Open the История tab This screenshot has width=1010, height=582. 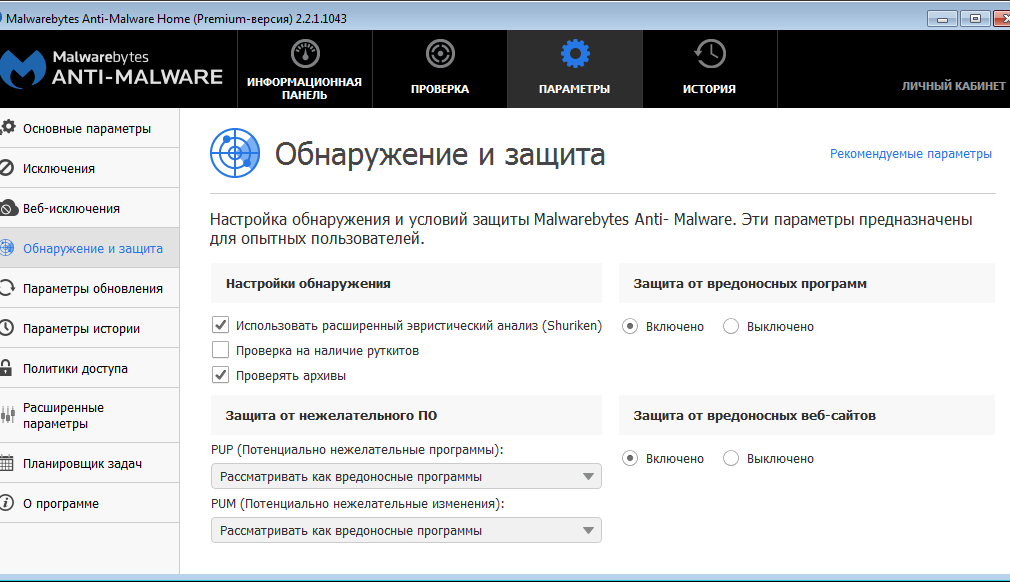[x=710, y=69]
